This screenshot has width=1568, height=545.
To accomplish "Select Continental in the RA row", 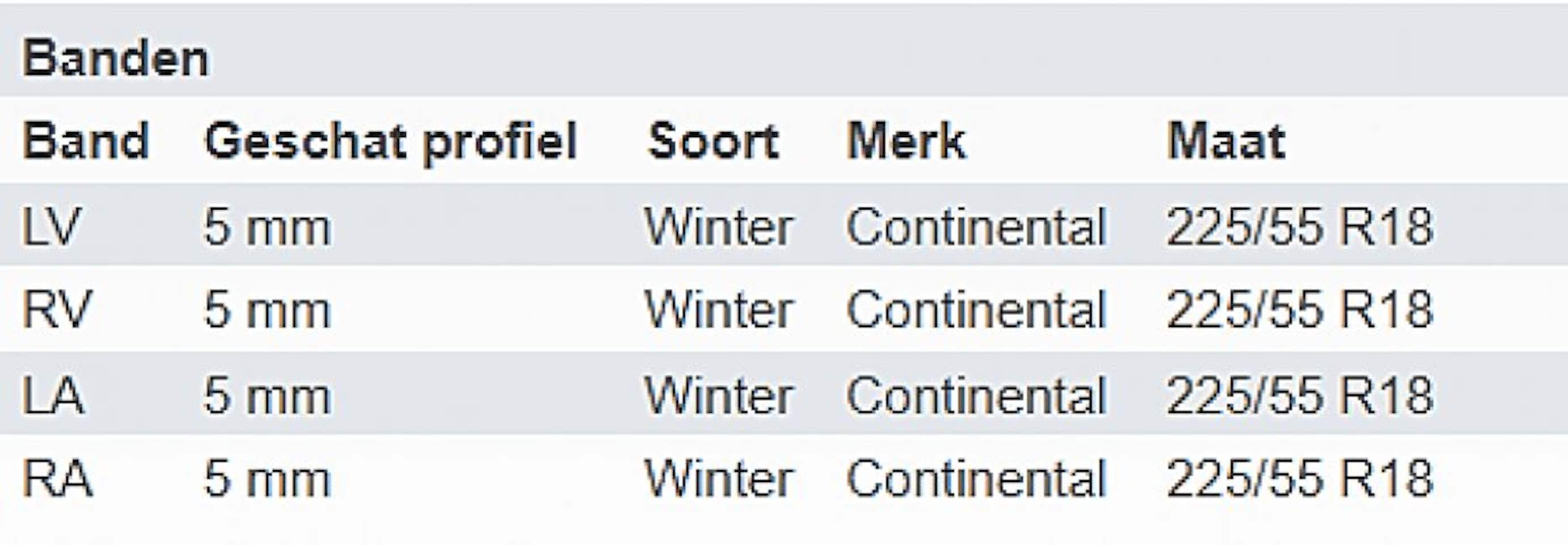I will tap(976, 479).
